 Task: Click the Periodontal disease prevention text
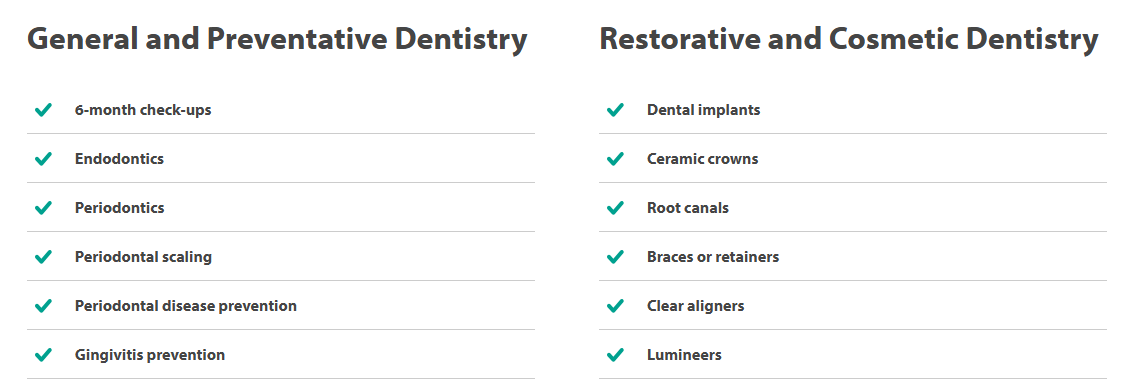coord(186,306)
